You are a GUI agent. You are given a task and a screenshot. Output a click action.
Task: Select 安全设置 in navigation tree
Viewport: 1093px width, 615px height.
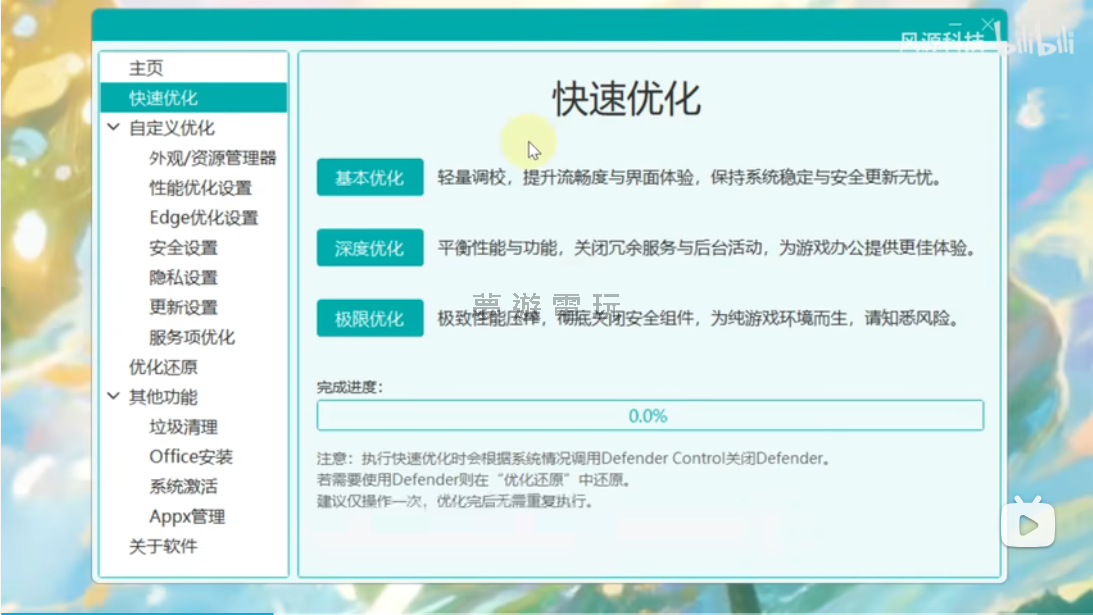pos(183,248)
